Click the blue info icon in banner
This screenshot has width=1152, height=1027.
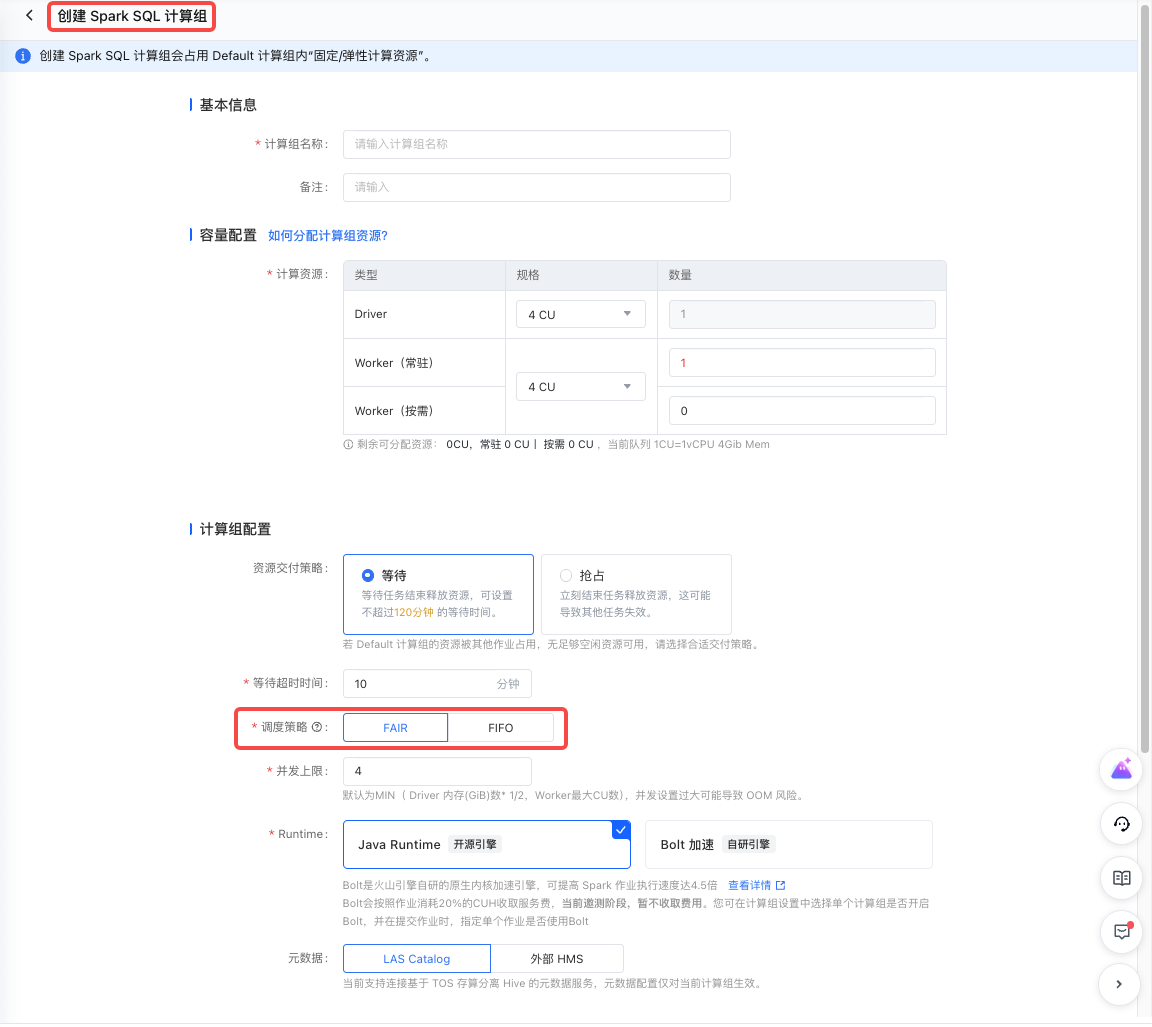[x=23, y=56]
